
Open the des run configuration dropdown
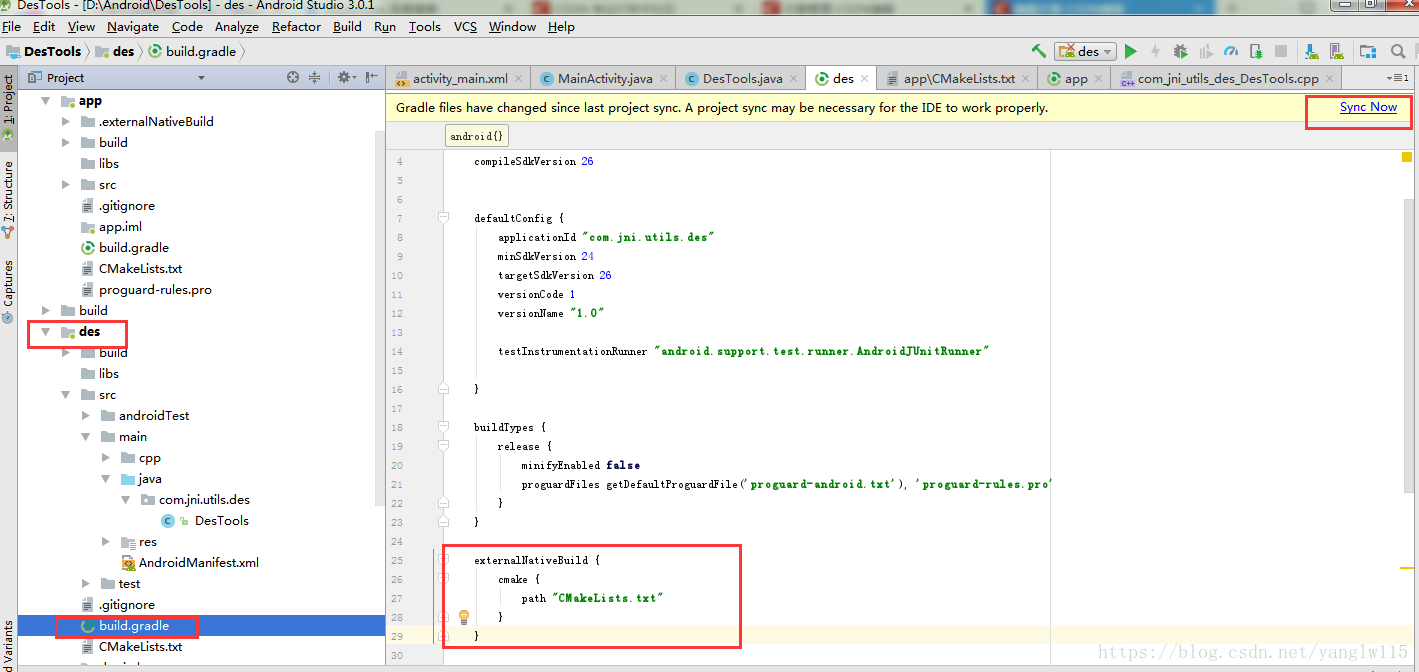[1084, 51]
